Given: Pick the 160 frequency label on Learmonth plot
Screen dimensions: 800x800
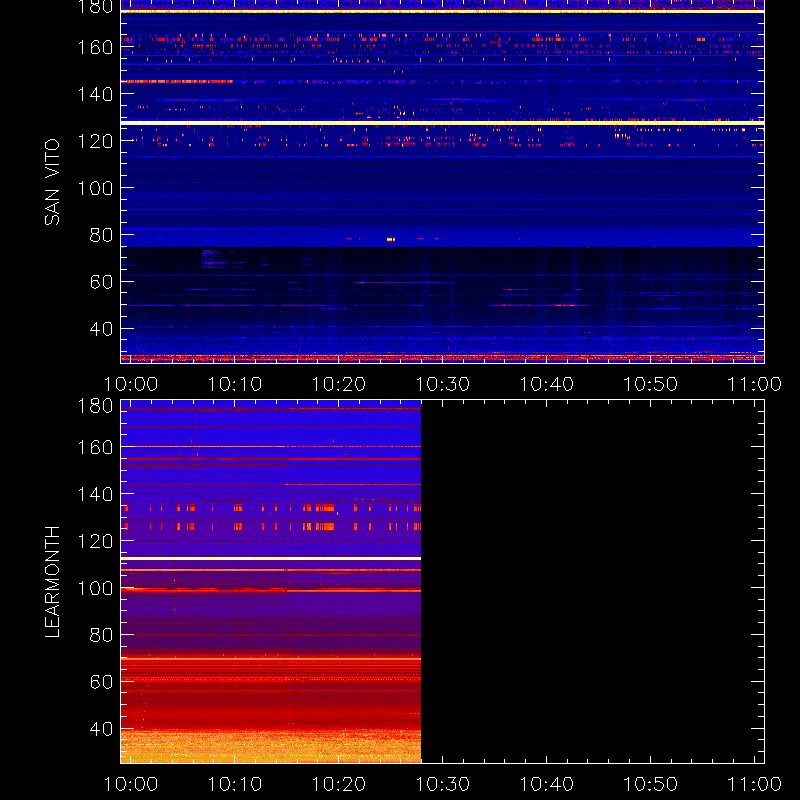Looking at the screenshot, I should click(x=95, y=447).
